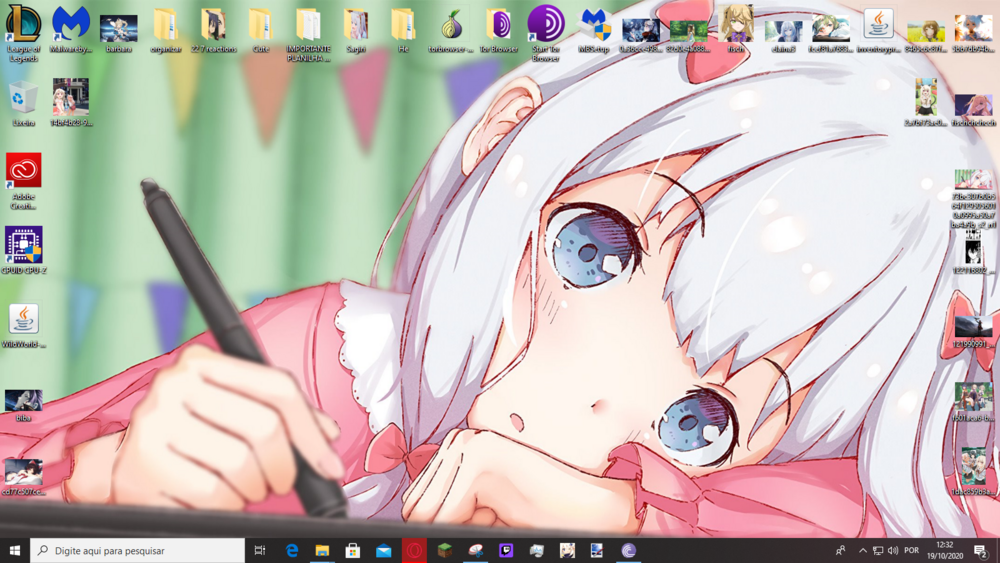The height and width of the screenshot is (563, 1000).
Task: Open the Mail app on the taskbar
Action: [383, 550]
